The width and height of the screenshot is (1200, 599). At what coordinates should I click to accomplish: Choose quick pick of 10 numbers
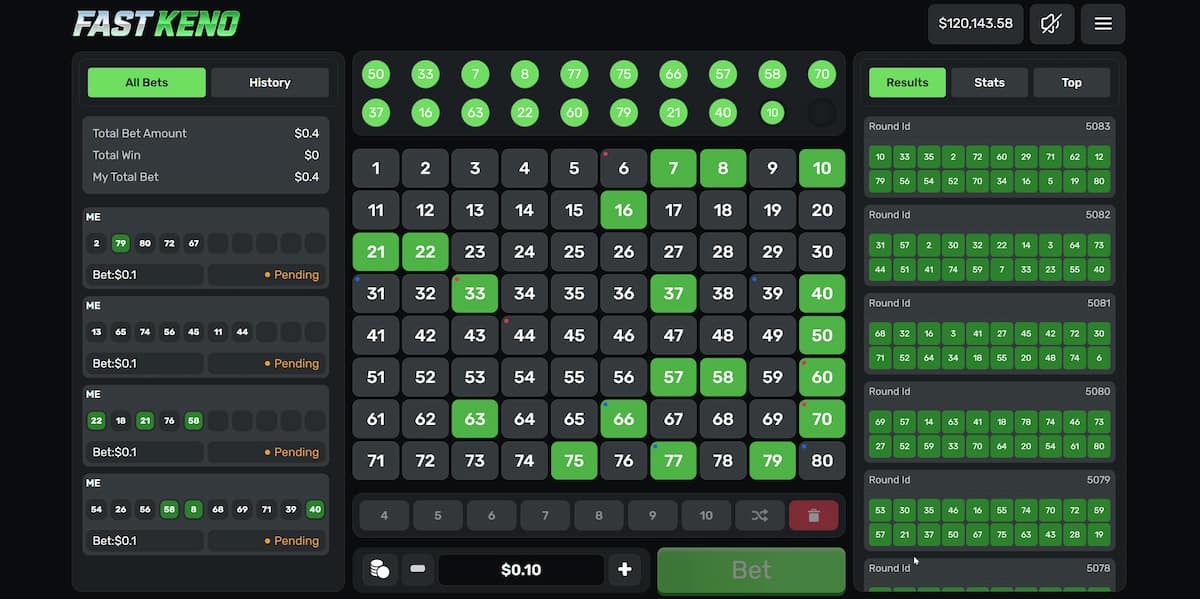[x=706, y=516]
